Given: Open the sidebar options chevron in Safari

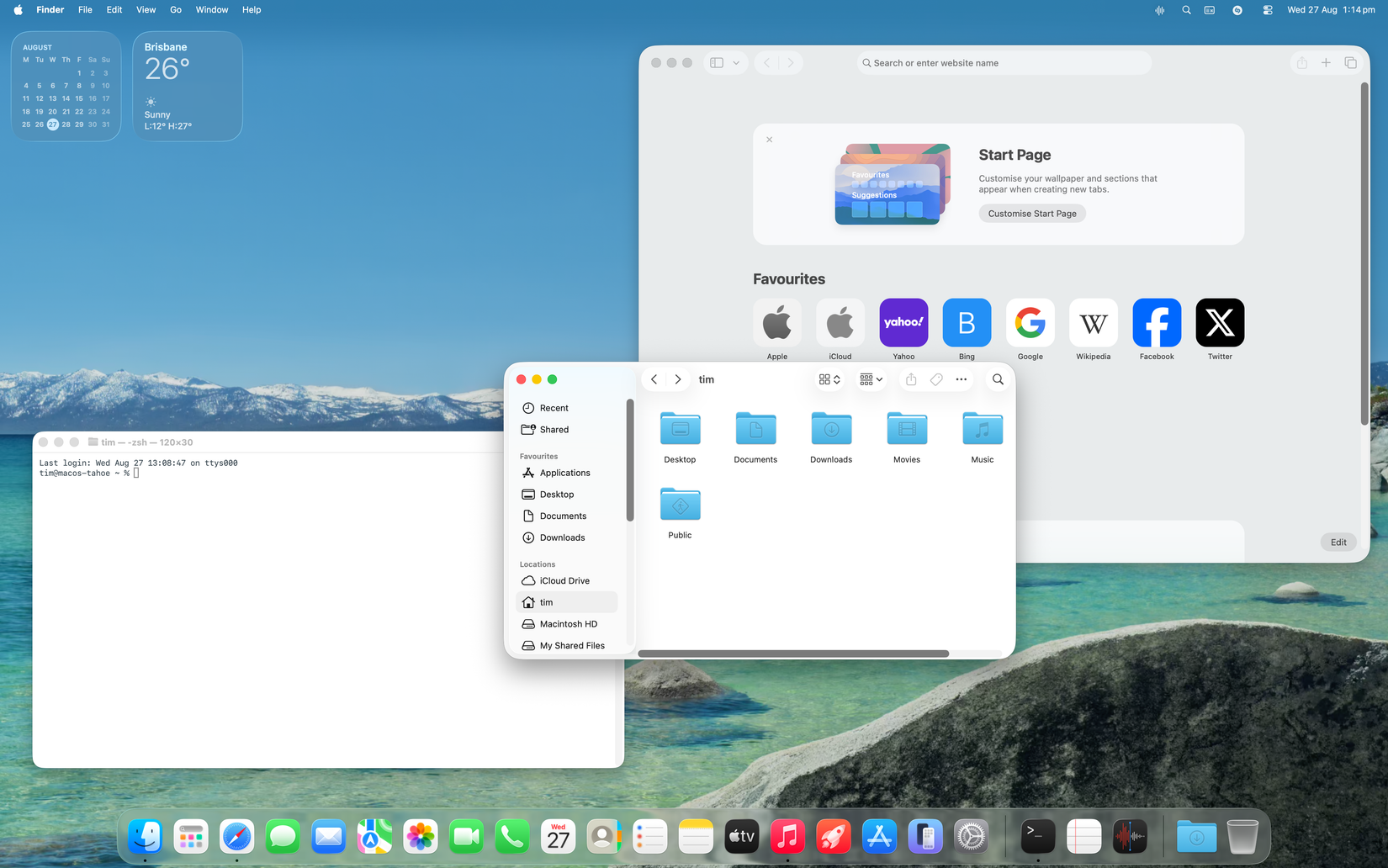Looking at the screenshot, I should click(737, 62).
